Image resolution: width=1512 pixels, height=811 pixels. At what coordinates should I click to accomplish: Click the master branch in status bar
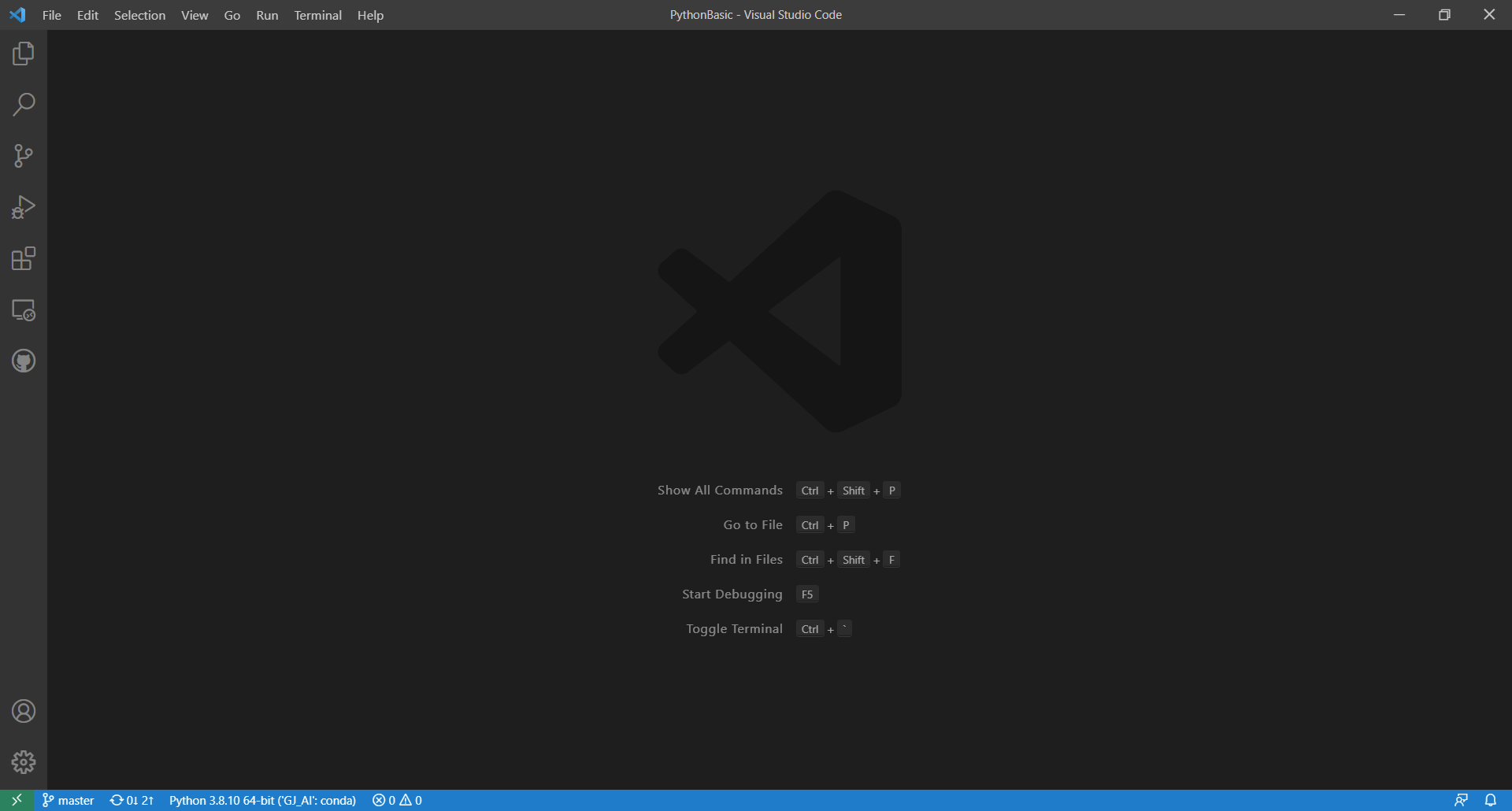click(x=69, y=800)
